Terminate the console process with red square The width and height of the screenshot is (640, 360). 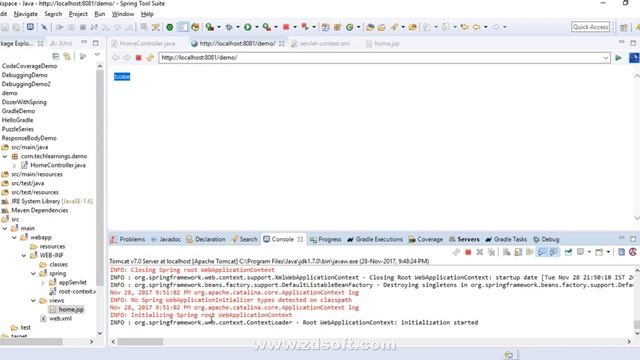point(468,252)
